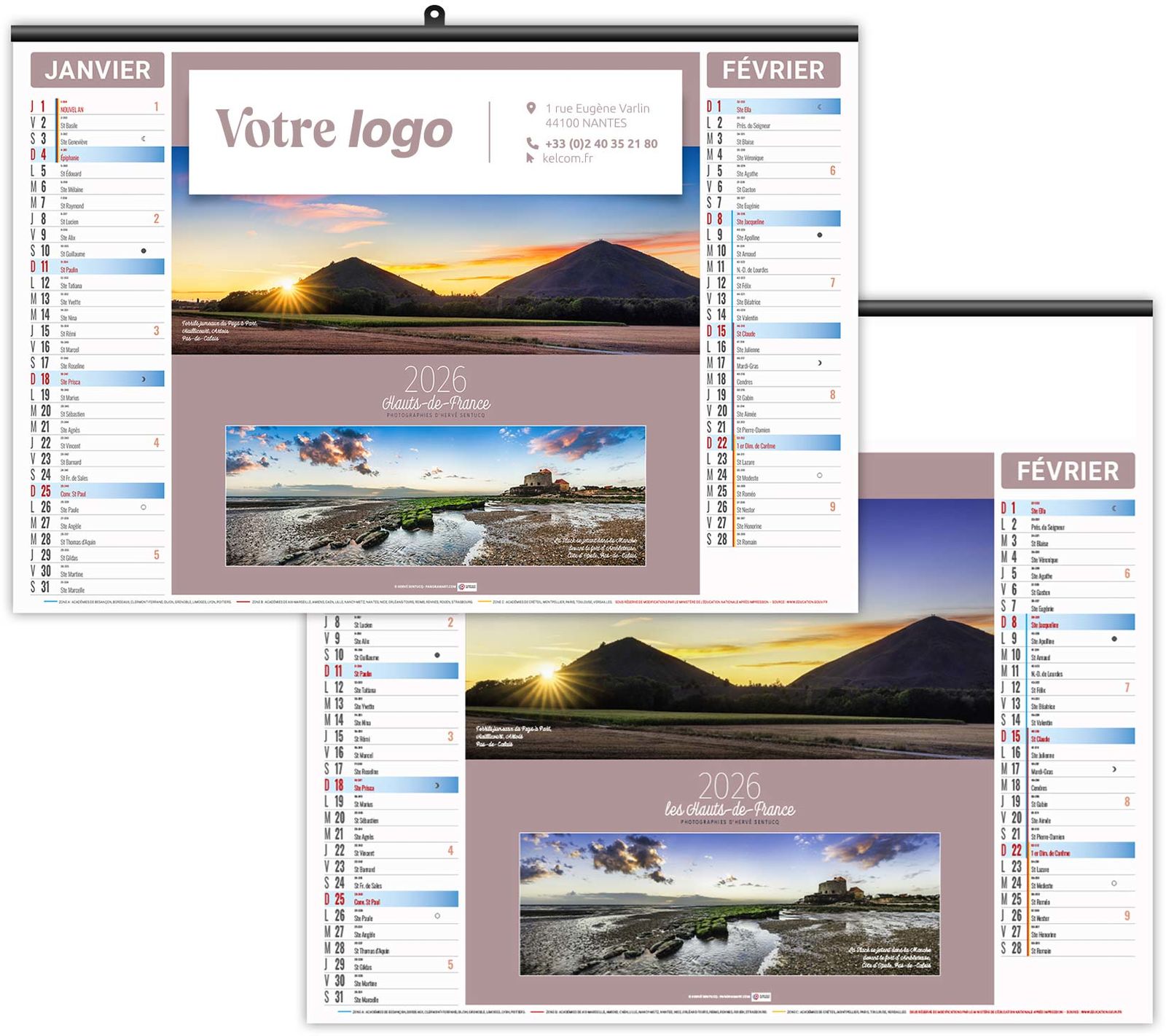Select the "D 4 Épiphanie" highlighted row
1166x1036 pixels.
pyautogui.click(x=98, y=154)
